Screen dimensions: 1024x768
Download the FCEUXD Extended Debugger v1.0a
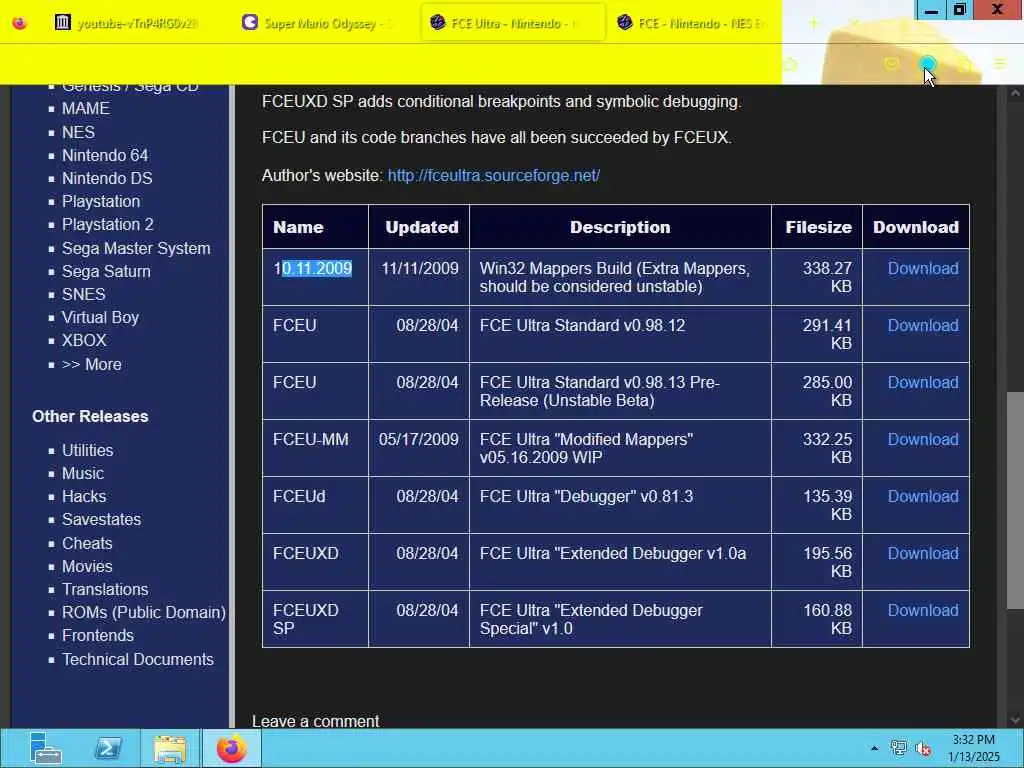click(923, 553)
